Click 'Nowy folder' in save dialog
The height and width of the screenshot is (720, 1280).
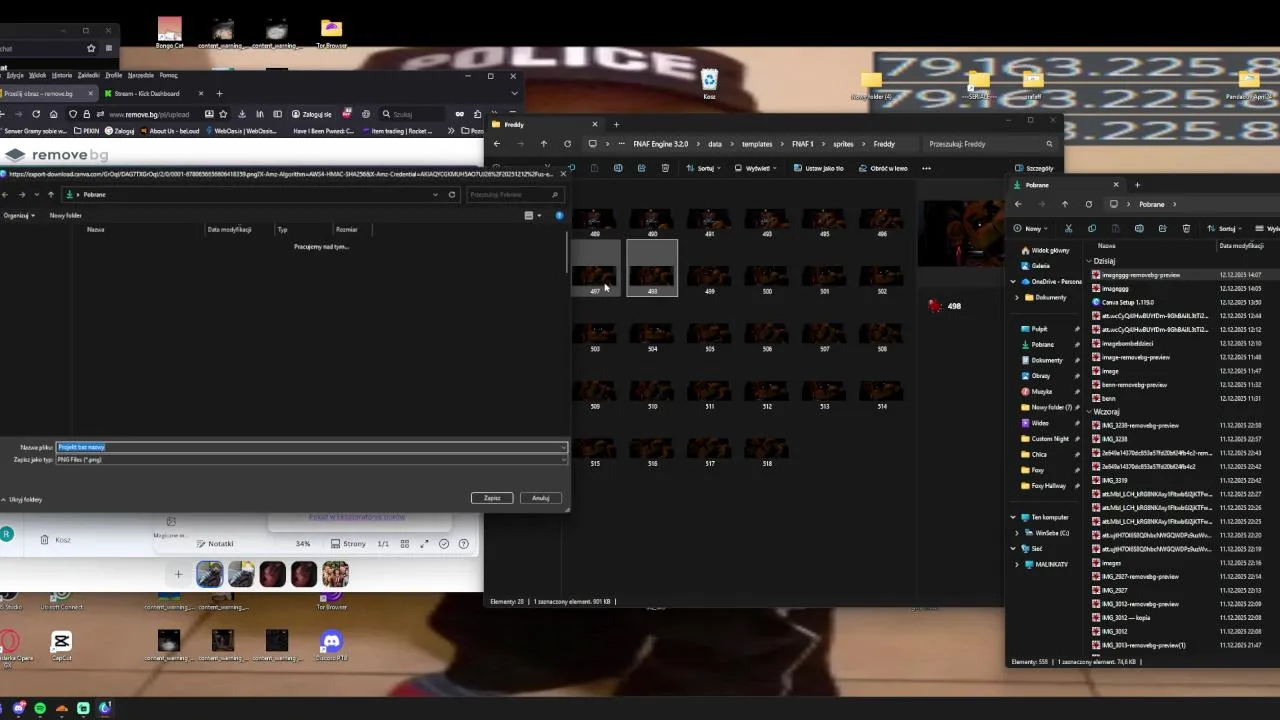[x=66, y=215]
